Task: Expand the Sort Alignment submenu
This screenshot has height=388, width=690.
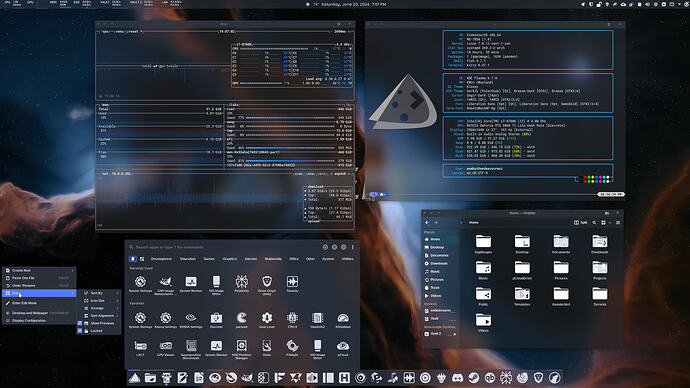Action: pyautogui.click(x=99, y=315)
